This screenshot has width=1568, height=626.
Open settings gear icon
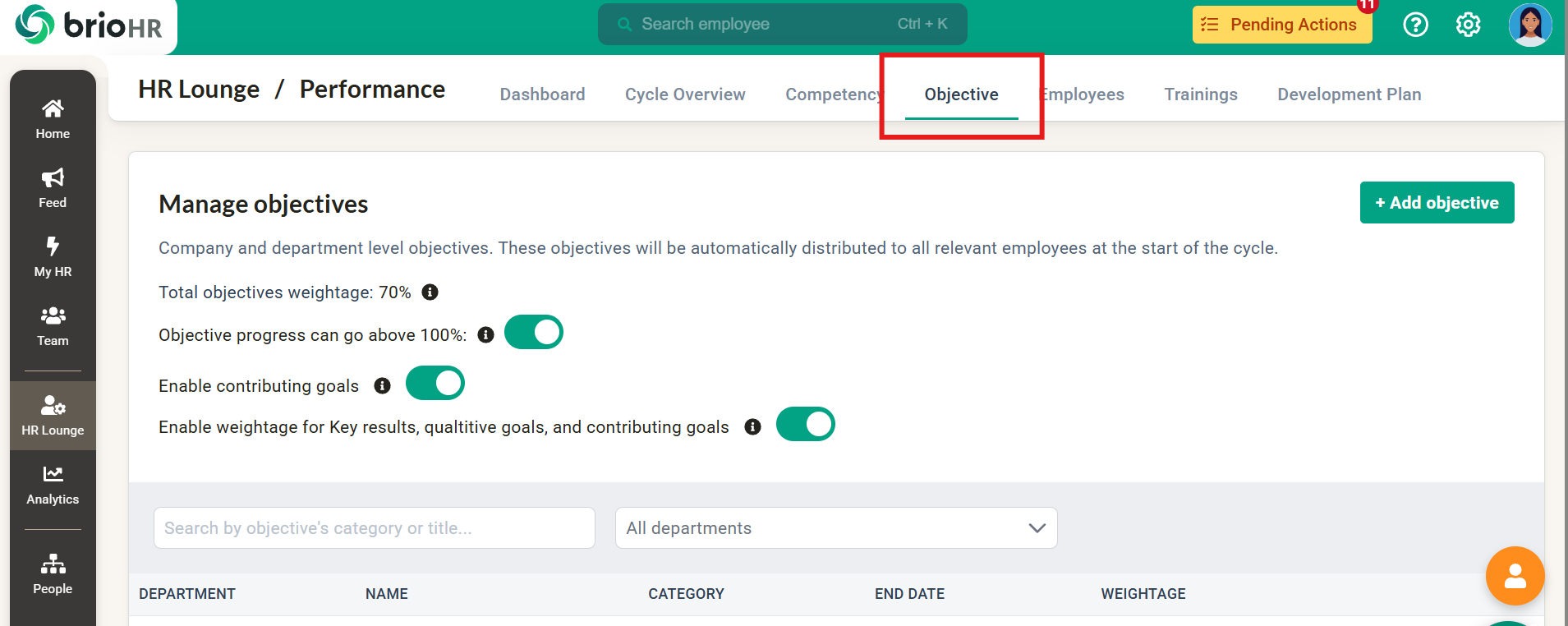pos(1468,25)
